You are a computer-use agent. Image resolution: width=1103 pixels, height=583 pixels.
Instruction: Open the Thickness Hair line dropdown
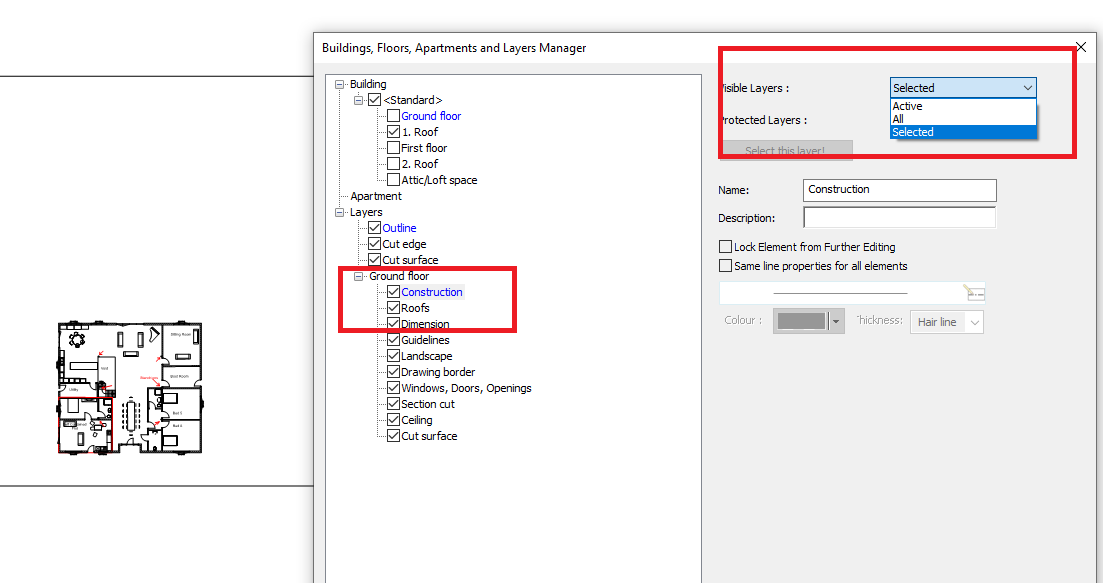click(x=946, y=322)
